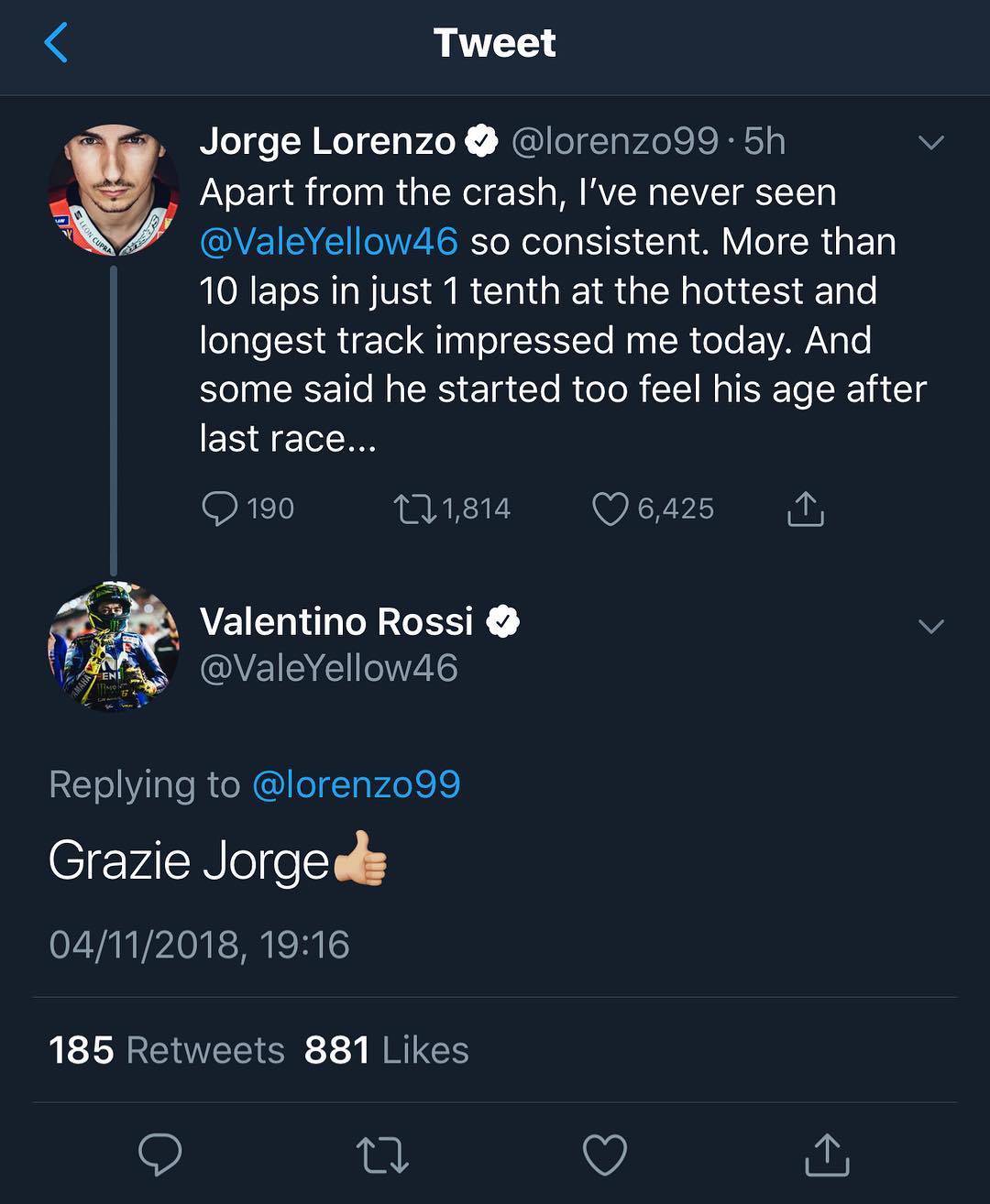This screenshot has height=1204, width=990.
Task: Open @lorenzo99 link after Replying to
Action: tap(356, 784)
